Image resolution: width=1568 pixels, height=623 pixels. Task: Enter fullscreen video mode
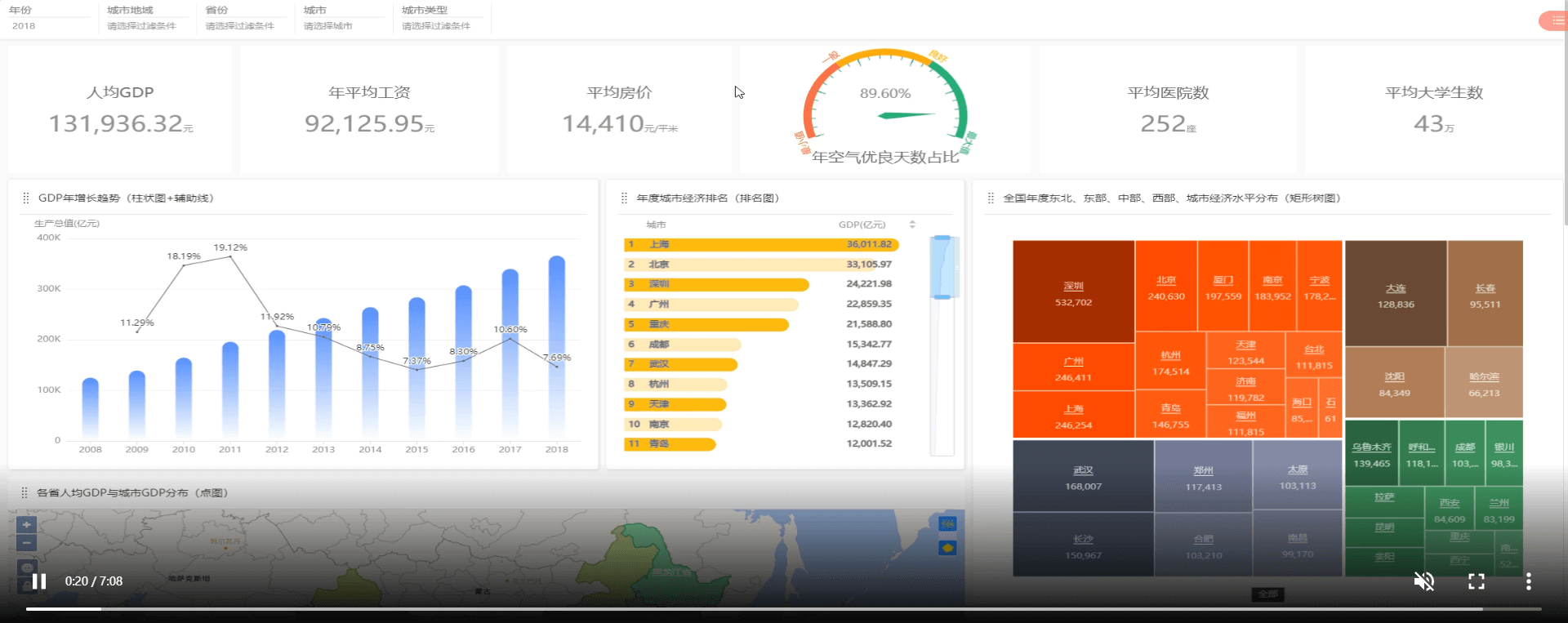(x=1476, y=581)
